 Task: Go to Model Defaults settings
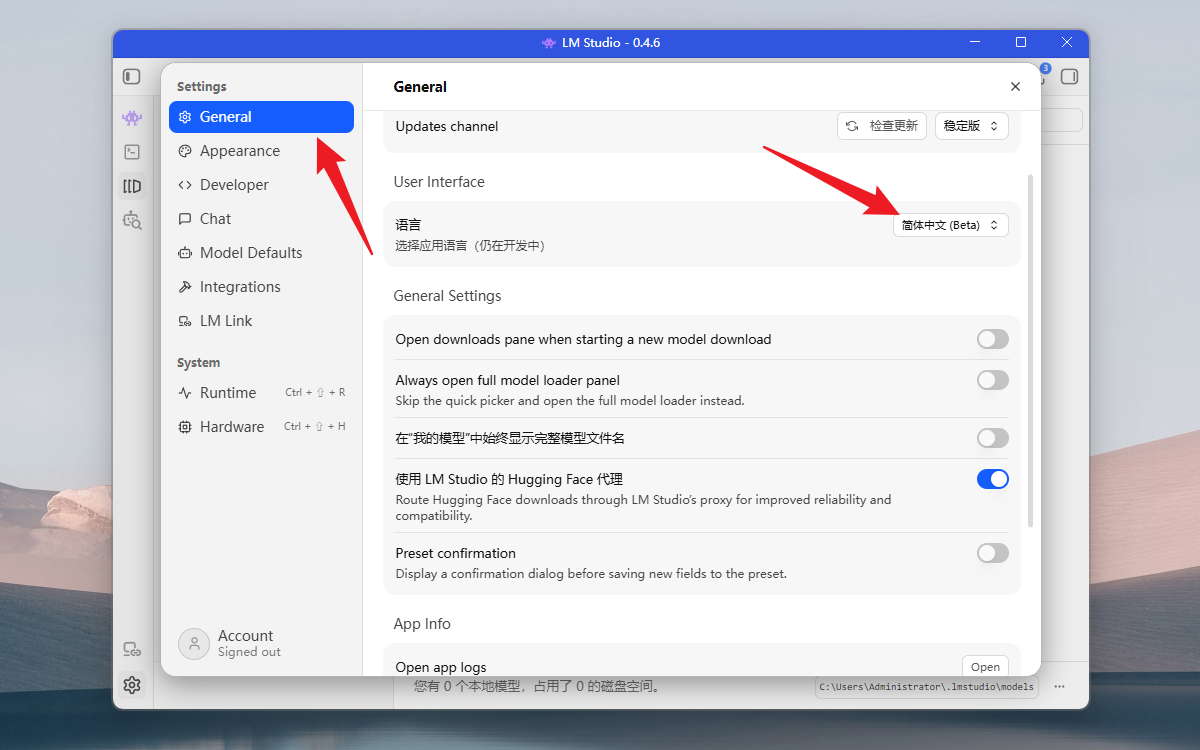pos(250,253)
